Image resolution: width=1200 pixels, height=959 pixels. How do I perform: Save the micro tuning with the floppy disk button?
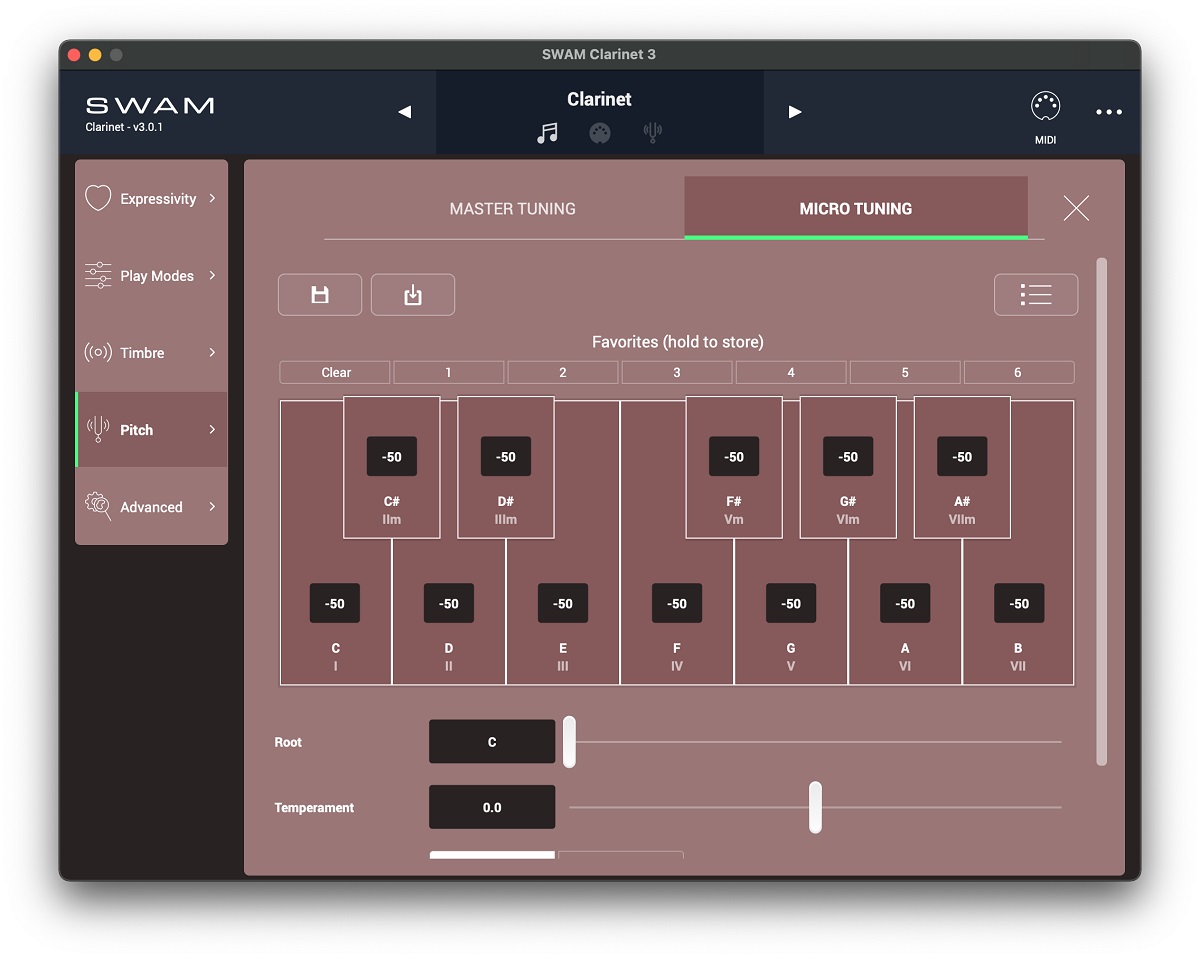320,295
